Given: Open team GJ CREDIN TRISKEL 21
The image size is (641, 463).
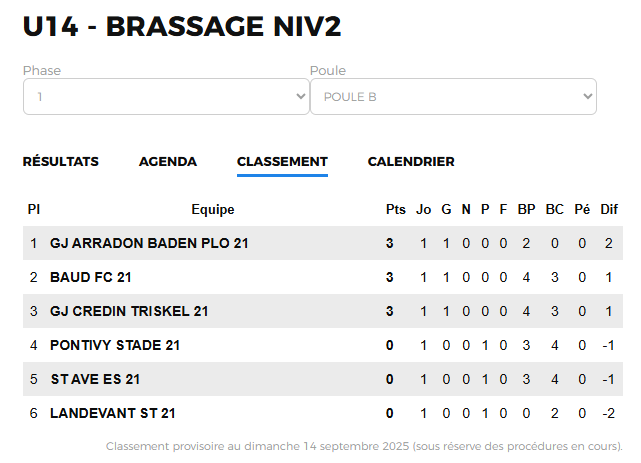Looking at the screenshot, I should tap(129, 311).
